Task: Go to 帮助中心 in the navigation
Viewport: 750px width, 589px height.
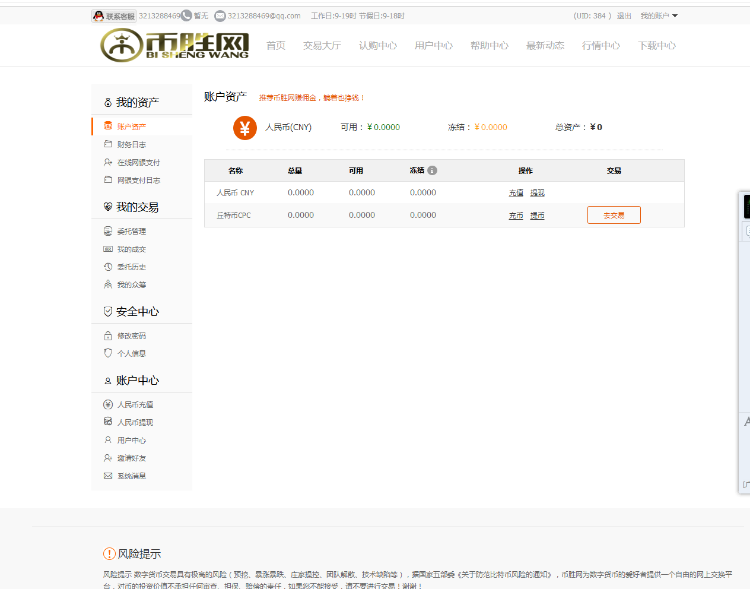Action: tap(489, 46)
